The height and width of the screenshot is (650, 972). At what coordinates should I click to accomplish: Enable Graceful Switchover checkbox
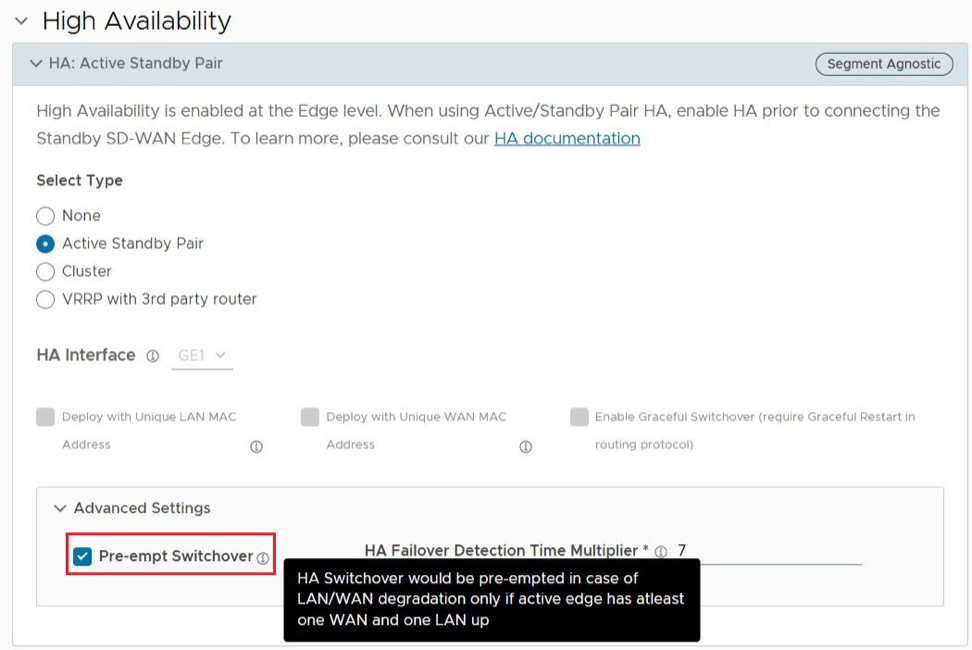(579, 417)
